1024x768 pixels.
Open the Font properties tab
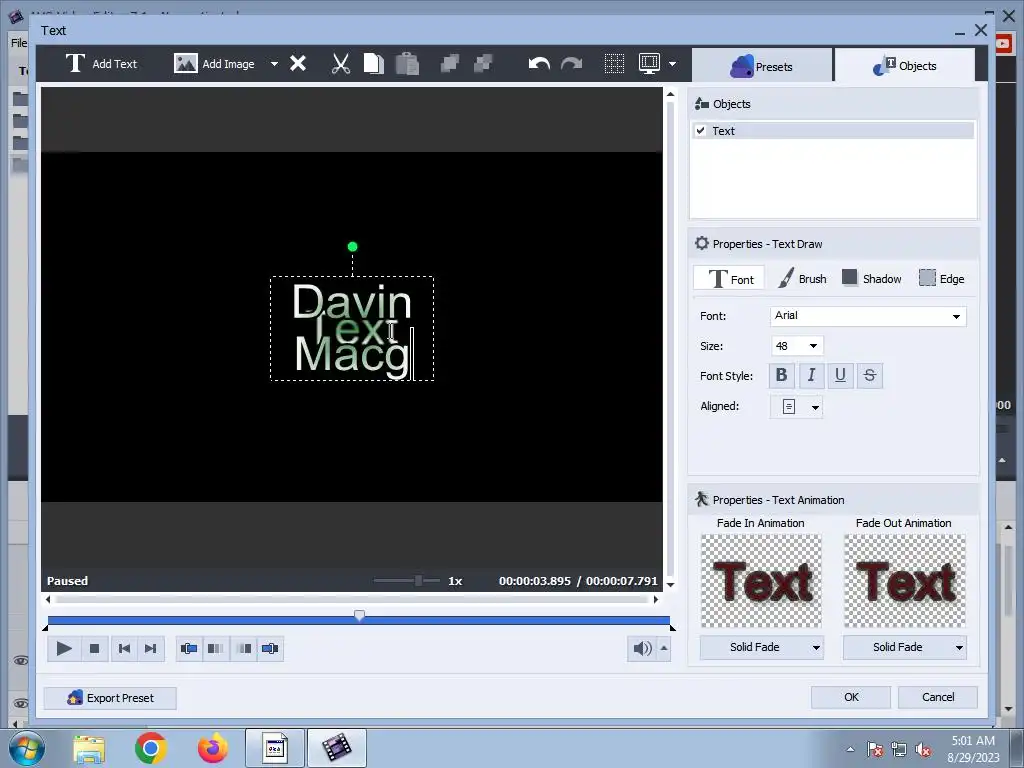729,279
